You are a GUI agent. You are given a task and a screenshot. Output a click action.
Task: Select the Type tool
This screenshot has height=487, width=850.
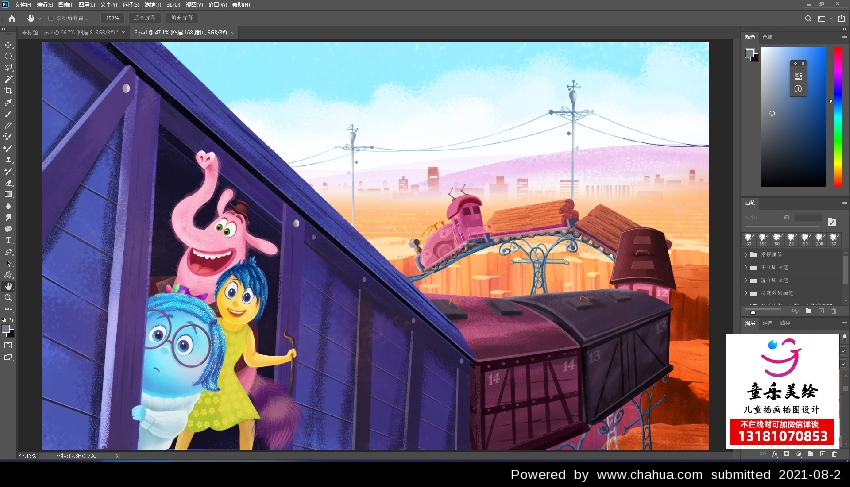(x=8, y=240)
